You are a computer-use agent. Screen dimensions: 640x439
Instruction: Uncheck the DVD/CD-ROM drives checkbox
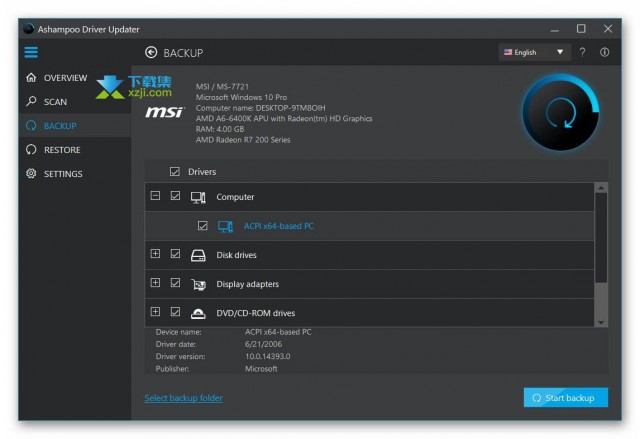[175, 312]
